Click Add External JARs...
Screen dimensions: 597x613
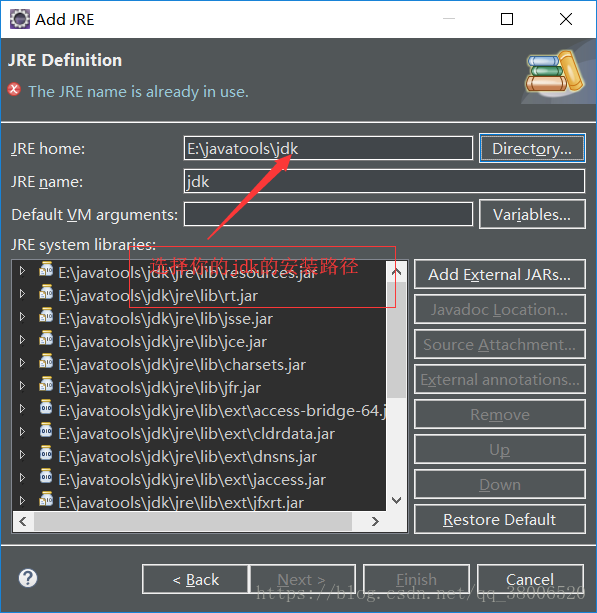(500, 274)
